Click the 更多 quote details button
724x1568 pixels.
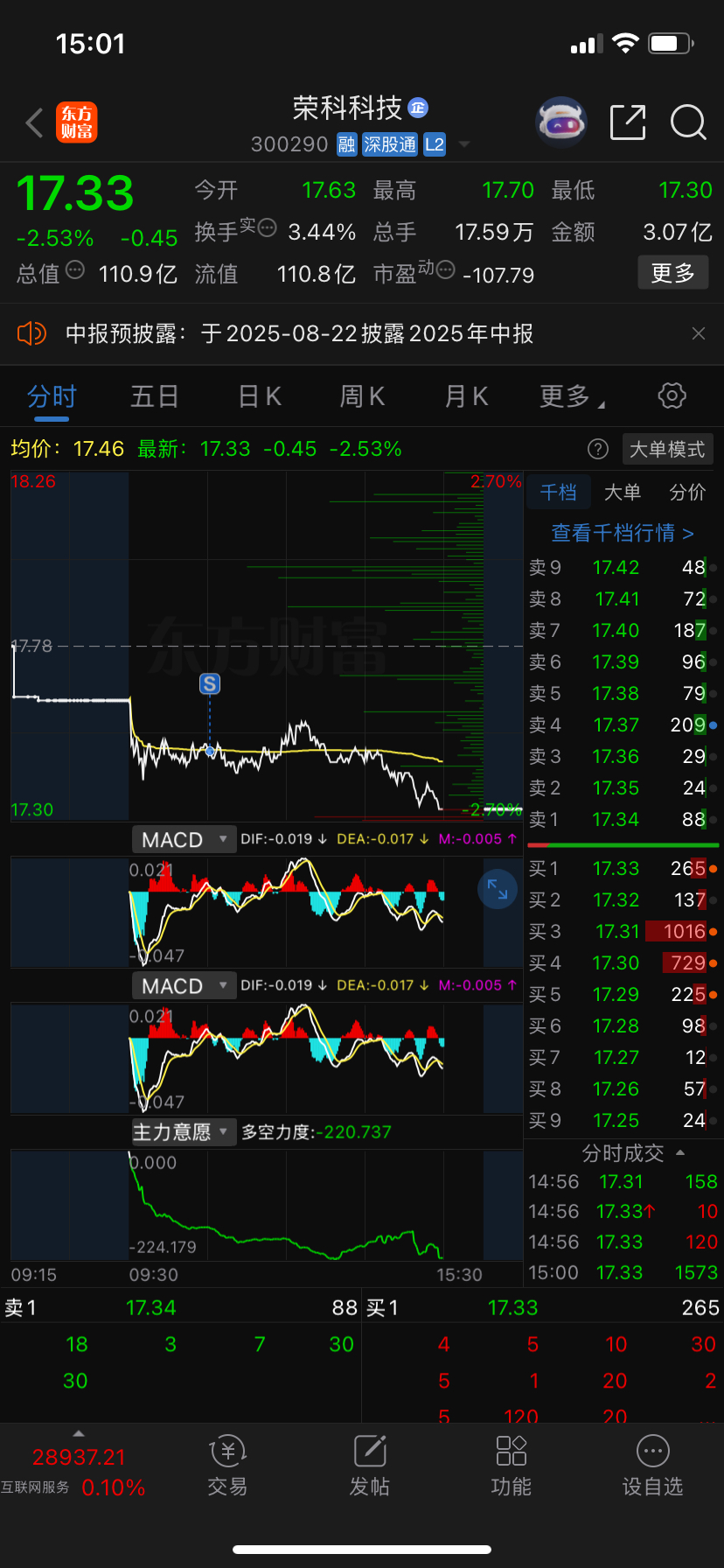[x=673, y=273]
